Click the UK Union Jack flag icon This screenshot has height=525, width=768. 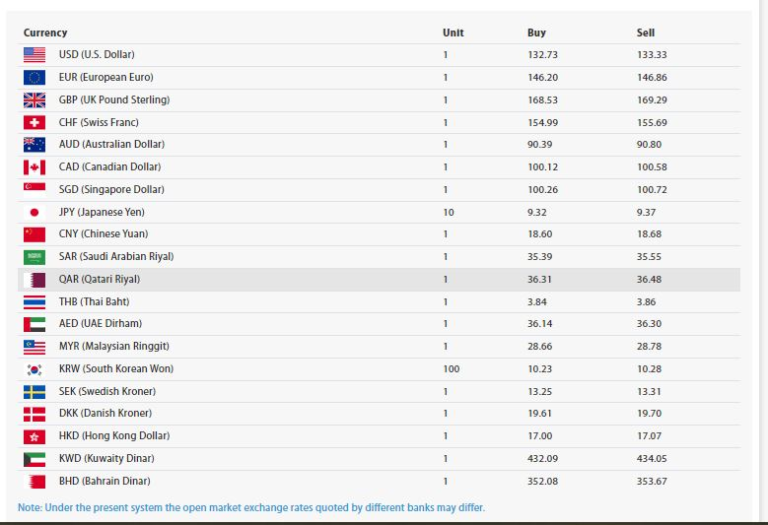coord(34,100)
